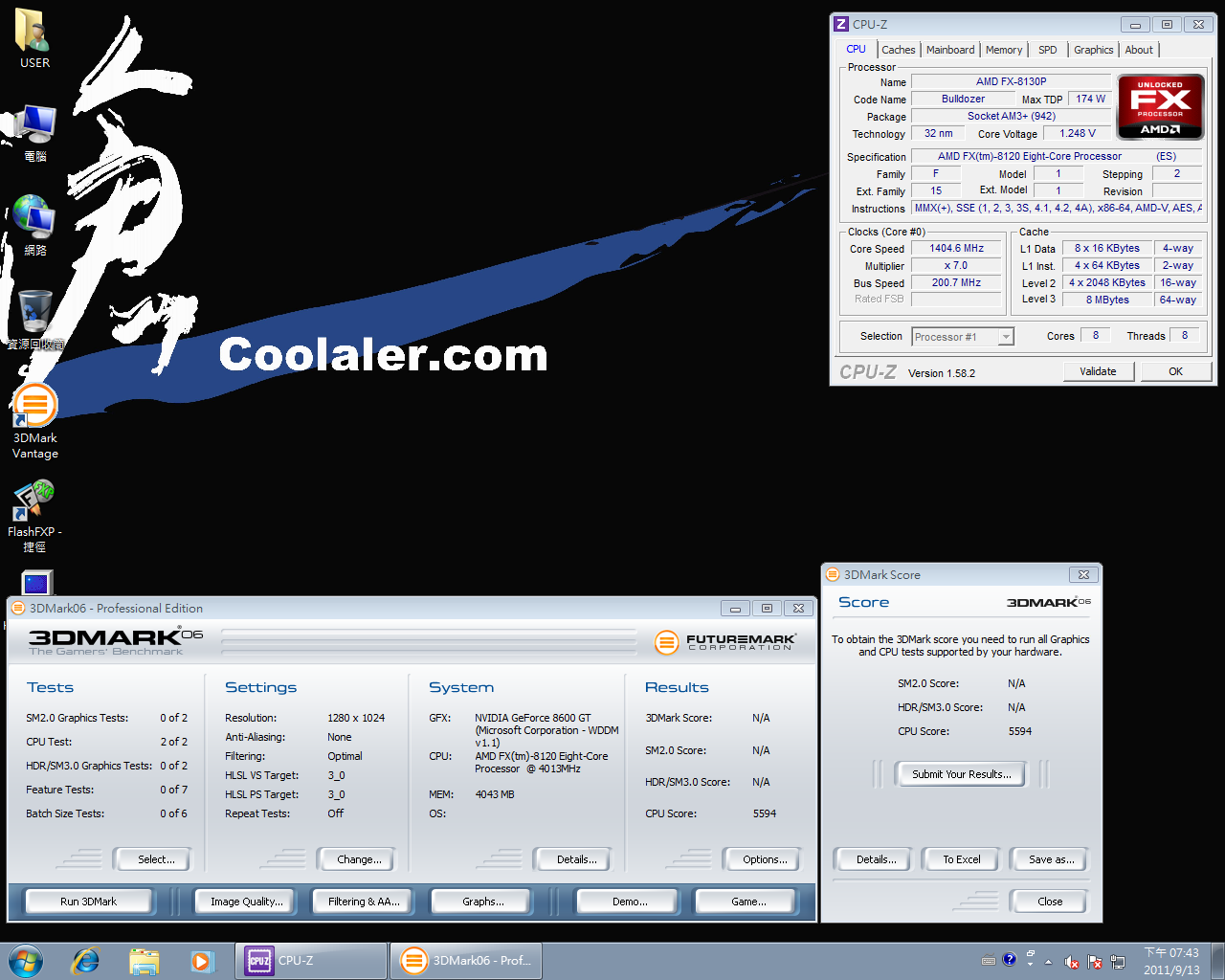
Task: Open the Processor #1 selection dropdown
Action: point(963,337)
